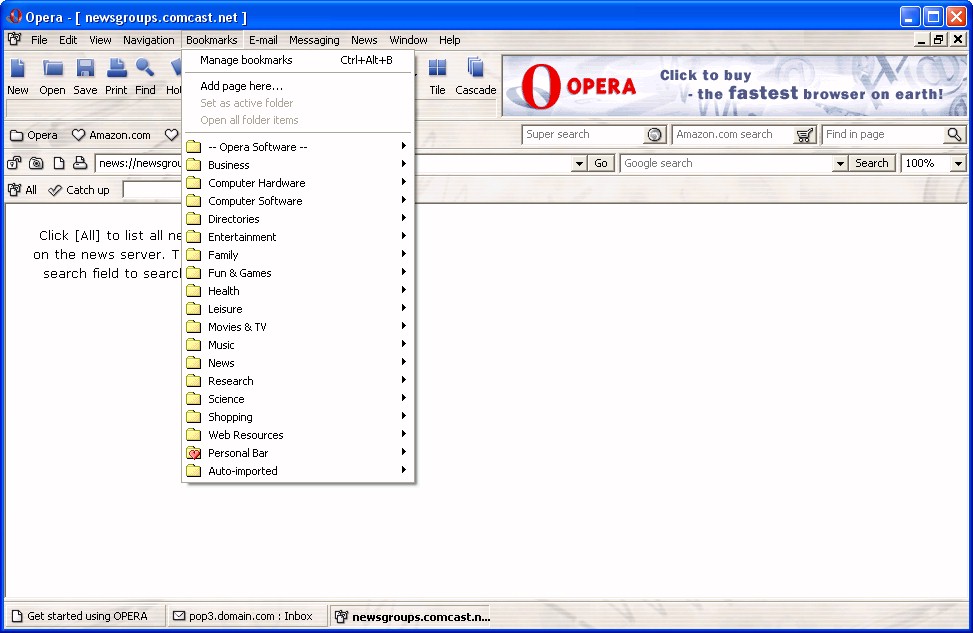Click the Save toolbar icon
This screenshot has width=973, height=633.
pos(85,69)
